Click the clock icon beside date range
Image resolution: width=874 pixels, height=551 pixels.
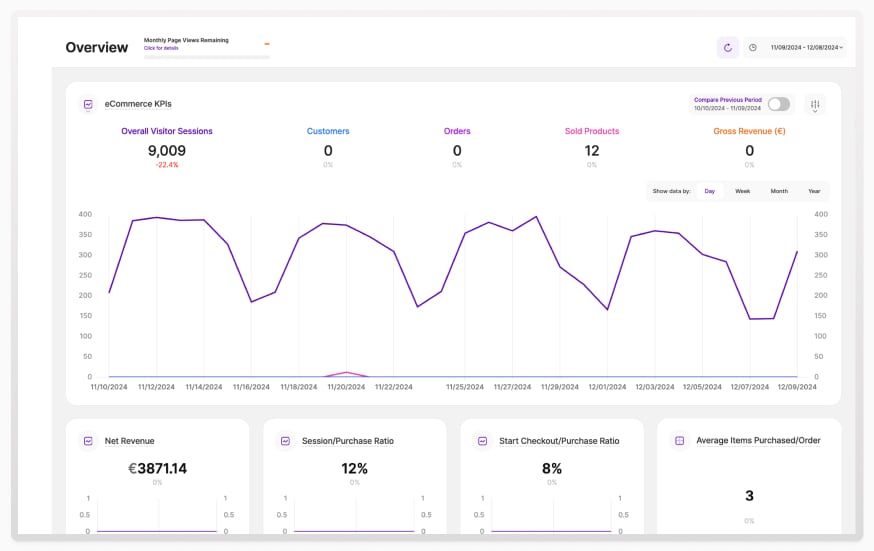click(x=752, y=47)
